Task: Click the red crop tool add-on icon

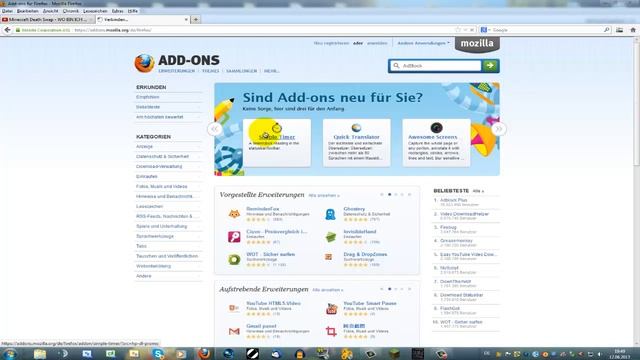Action: click(331, 331)
